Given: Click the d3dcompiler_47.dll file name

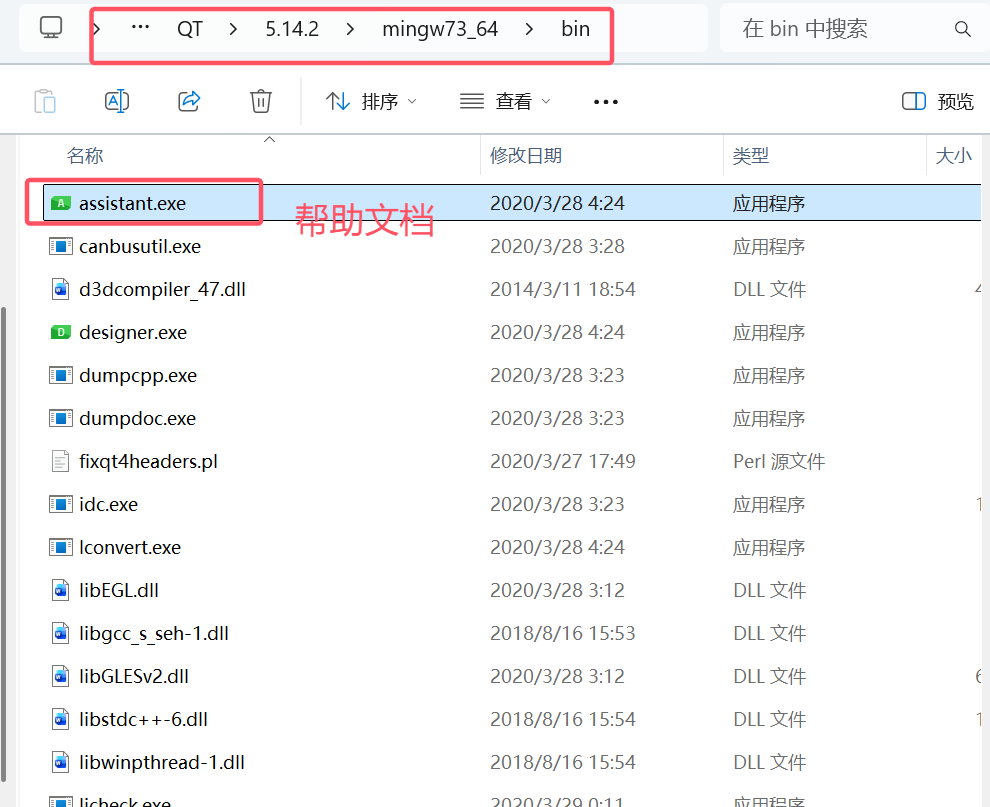Looking at the screenshot, I should 162,289.
